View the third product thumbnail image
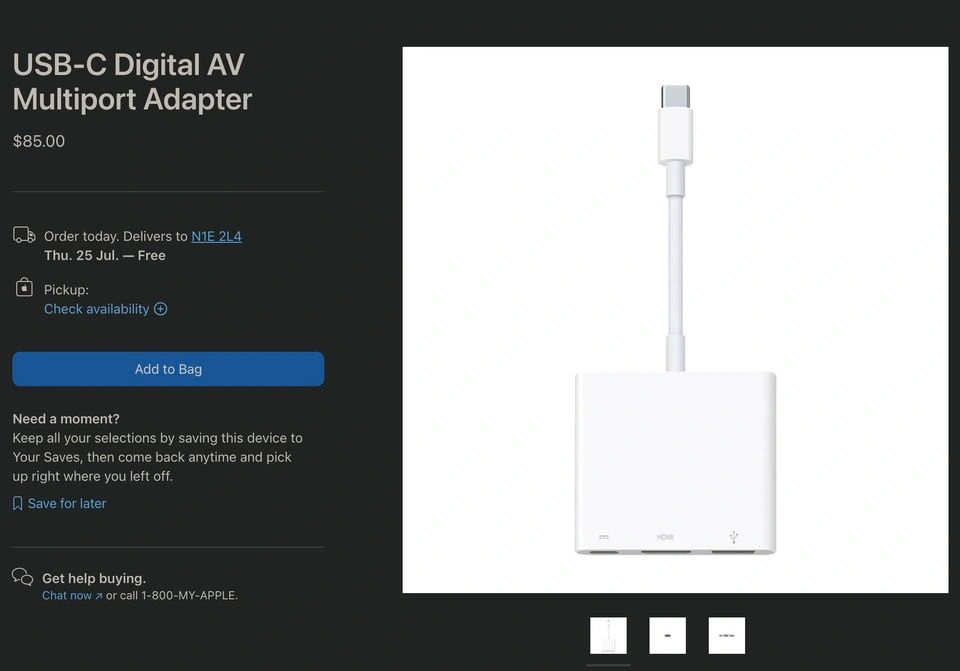Viewport: 960px width, 671px height. tap(727, 636)
